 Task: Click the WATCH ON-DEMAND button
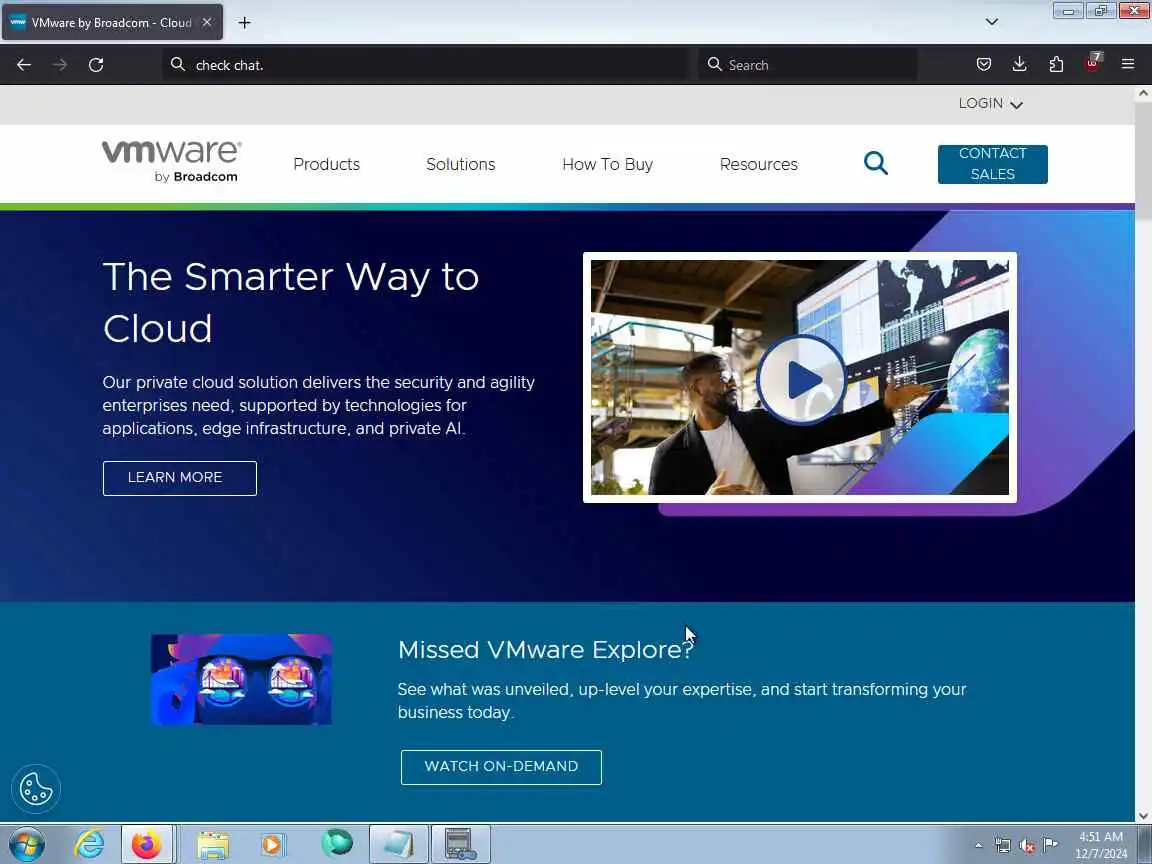tap(501, 767)
